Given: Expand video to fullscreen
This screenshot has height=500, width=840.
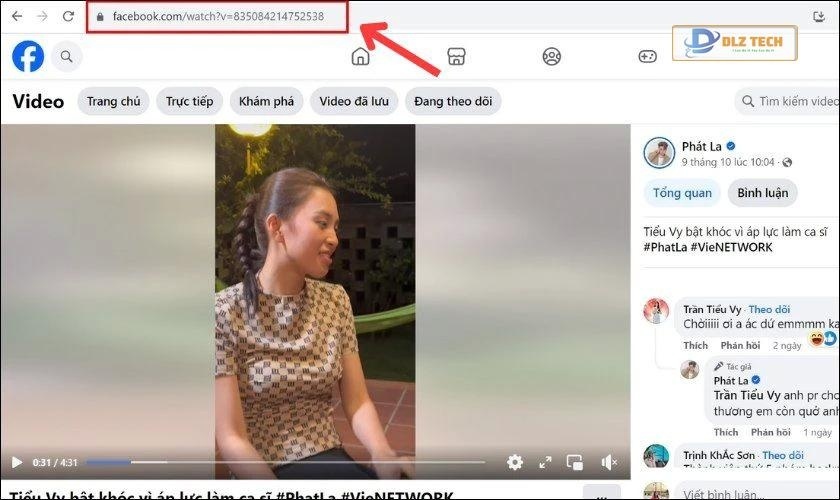Looking at the screenshot, I should tap(545, 462).
